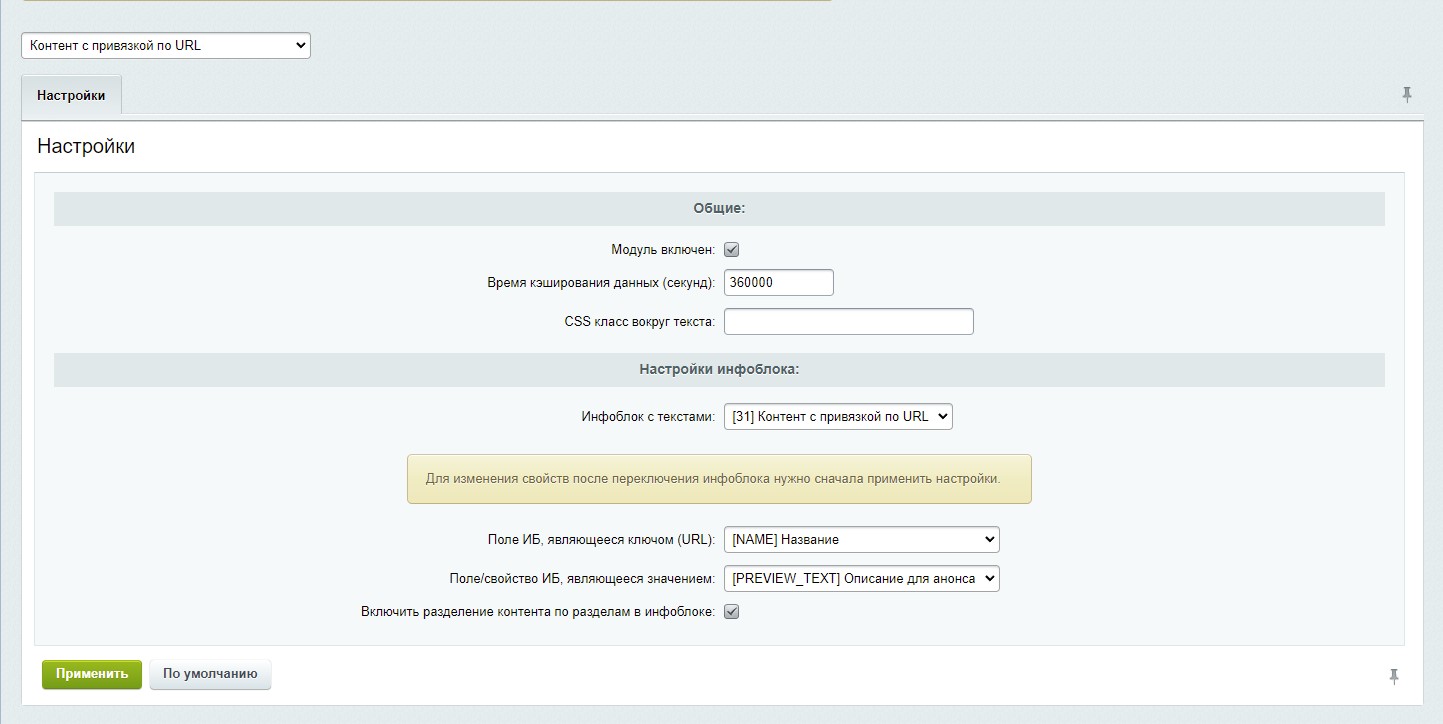The image size is (1443, 724).
Task: Open the [PREVIEW_TEXT] value field dropdown
Action: click(861, 579)
